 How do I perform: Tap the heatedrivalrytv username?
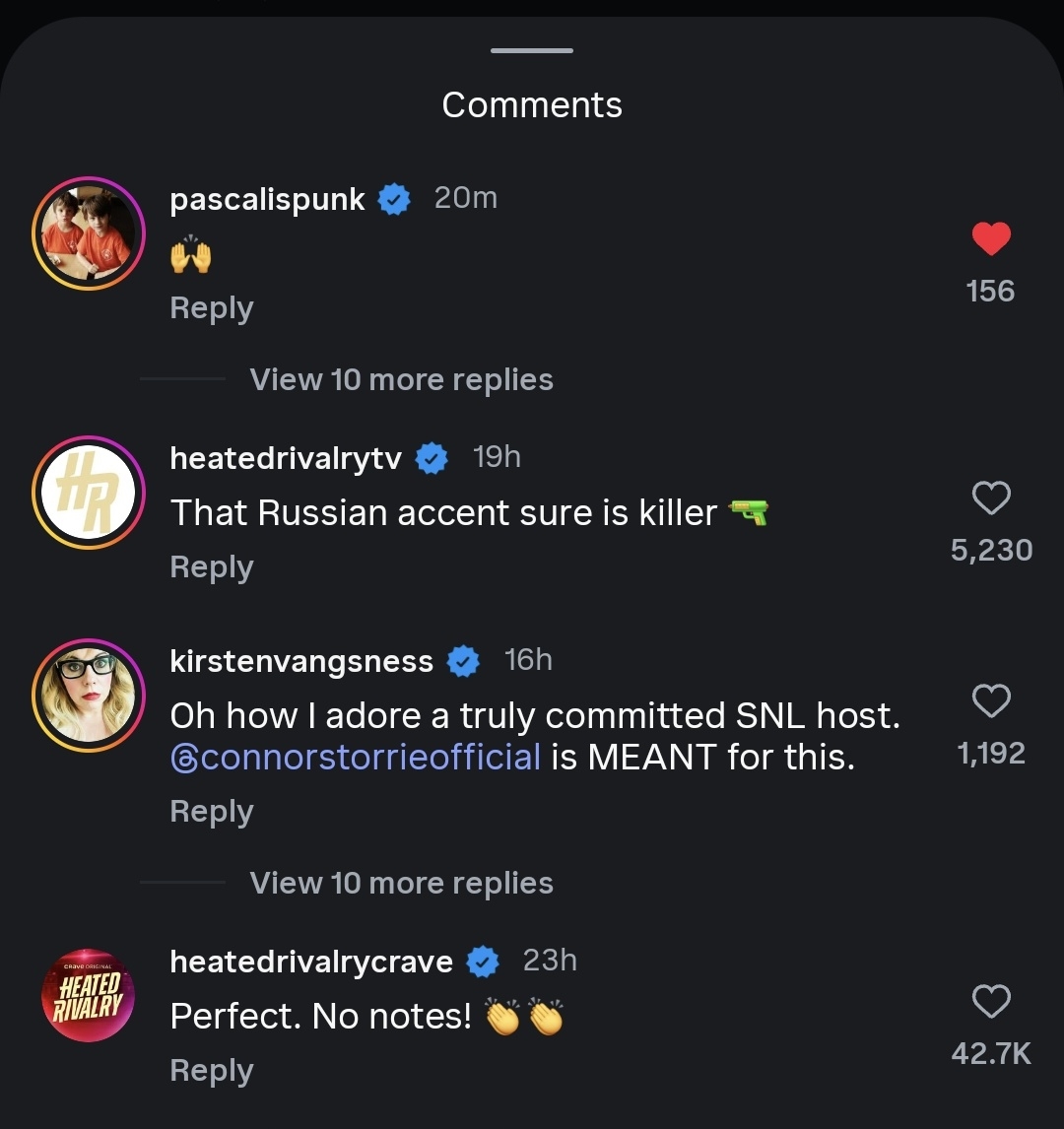click(286, 458)
